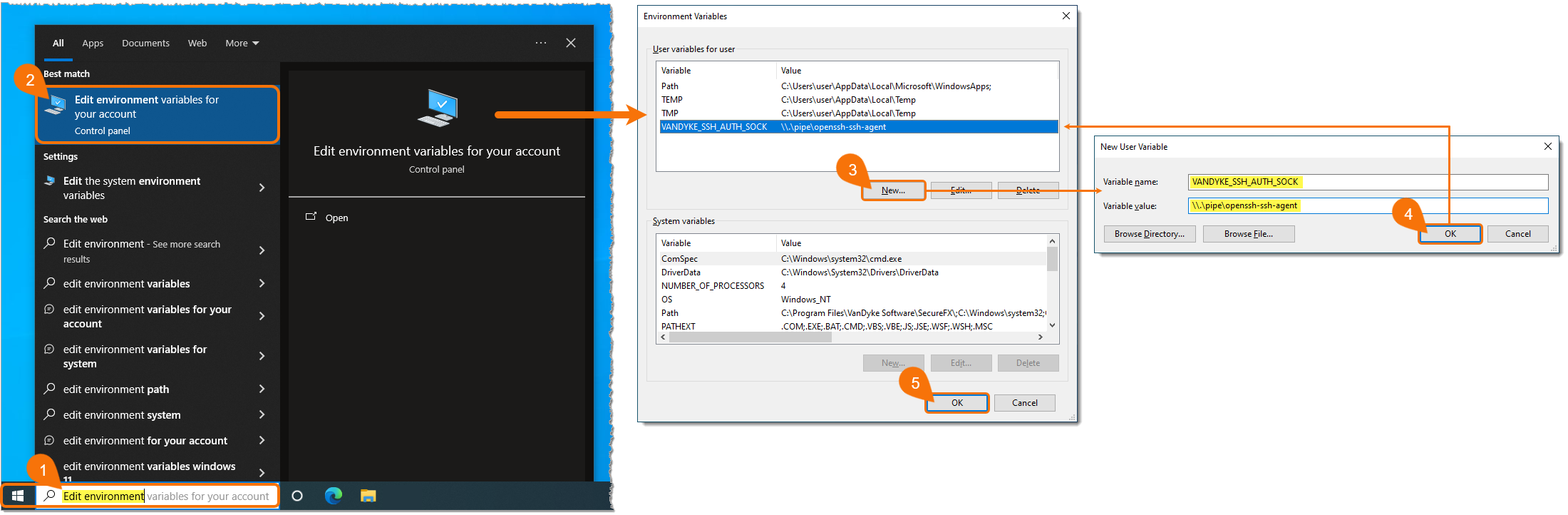Expand arrow for edit environment for your account
Image resolution: width=1568 pixels, height=515 pixels.
[x=262, y=440]
